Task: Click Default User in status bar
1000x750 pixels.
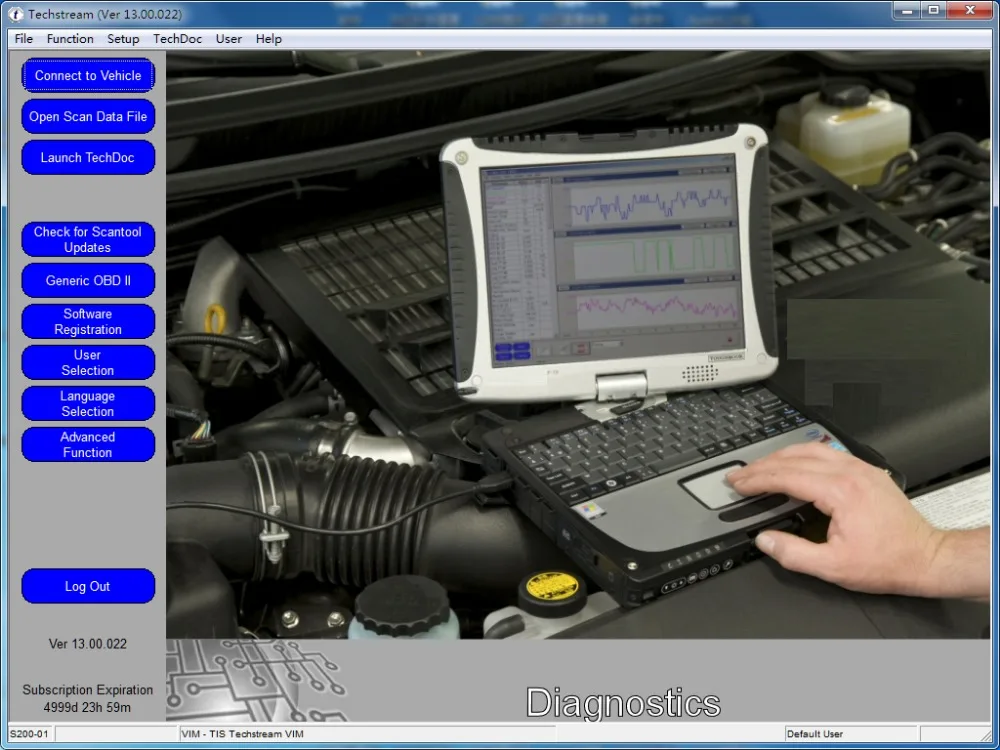Action: tap(814, 734)
